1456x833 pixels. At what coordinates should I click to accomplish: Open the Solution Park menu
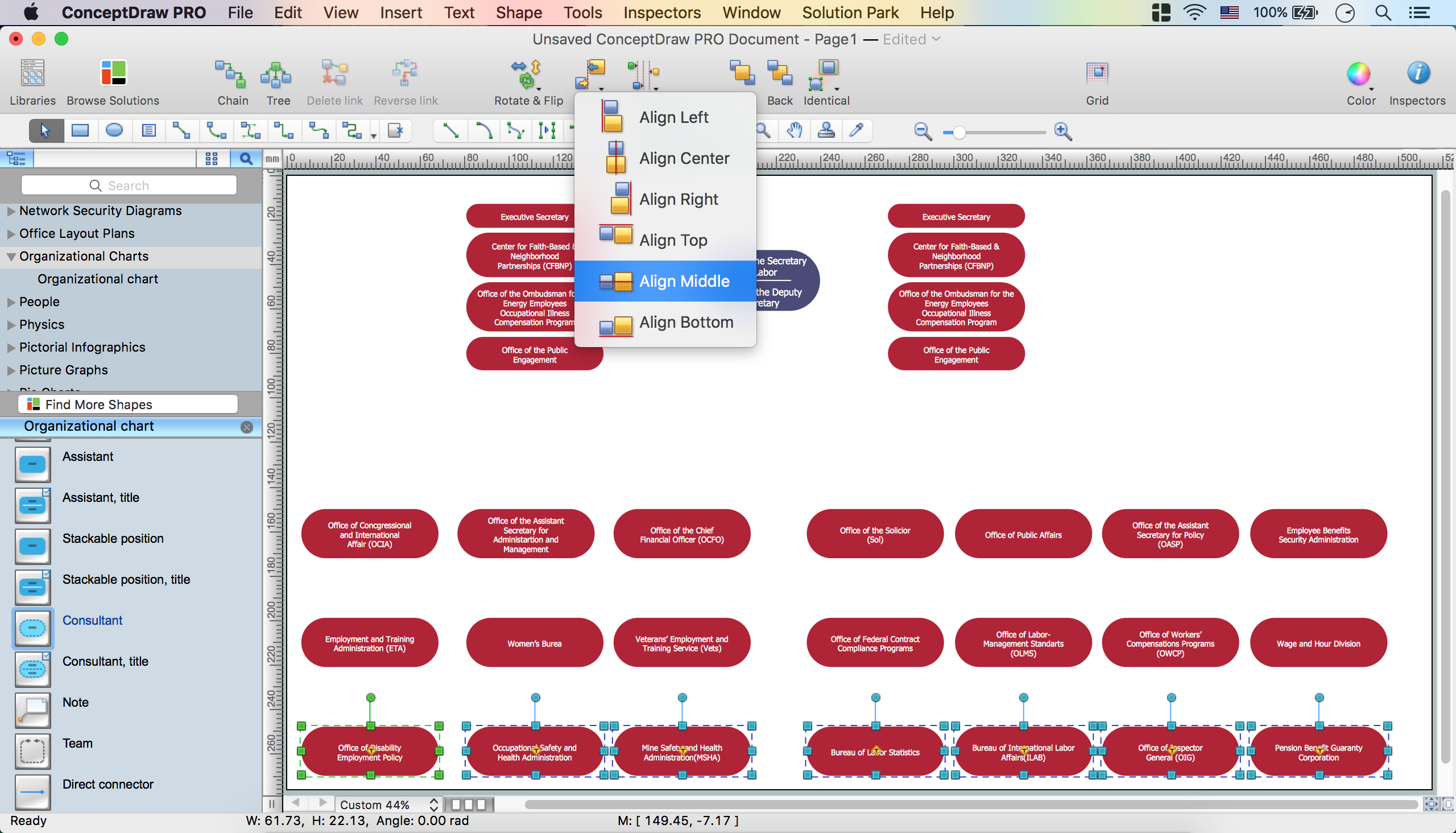coord(850,13)
